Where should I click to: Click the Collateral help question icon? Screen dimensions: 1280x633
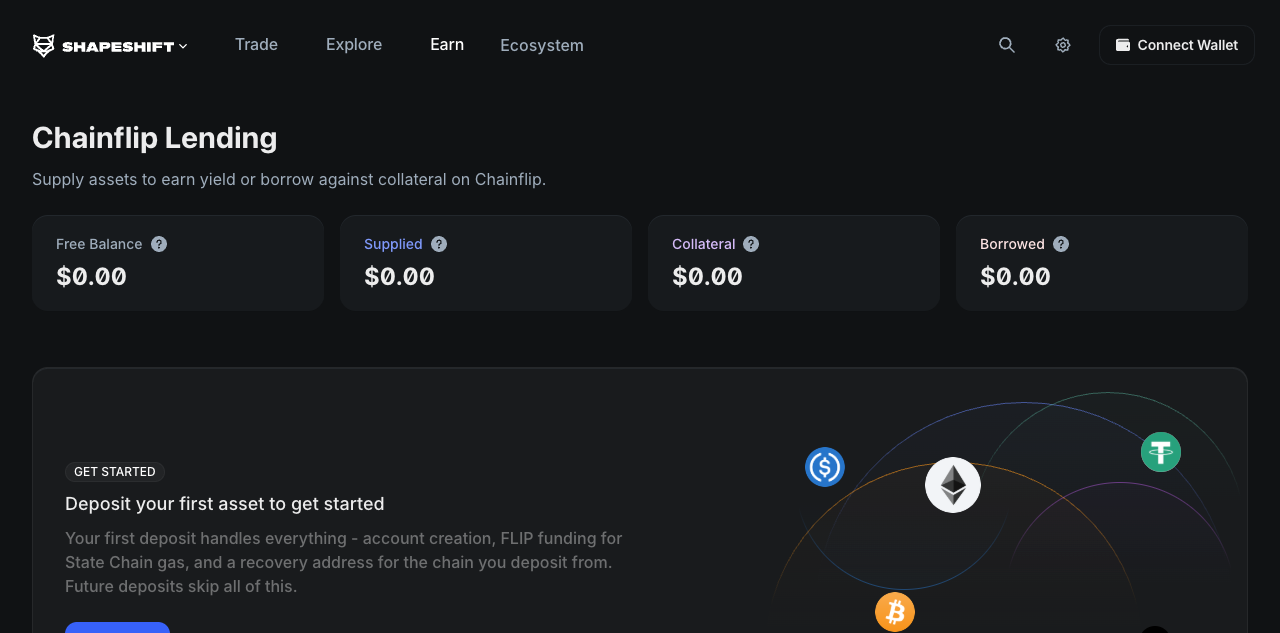(x=751, y=244)
